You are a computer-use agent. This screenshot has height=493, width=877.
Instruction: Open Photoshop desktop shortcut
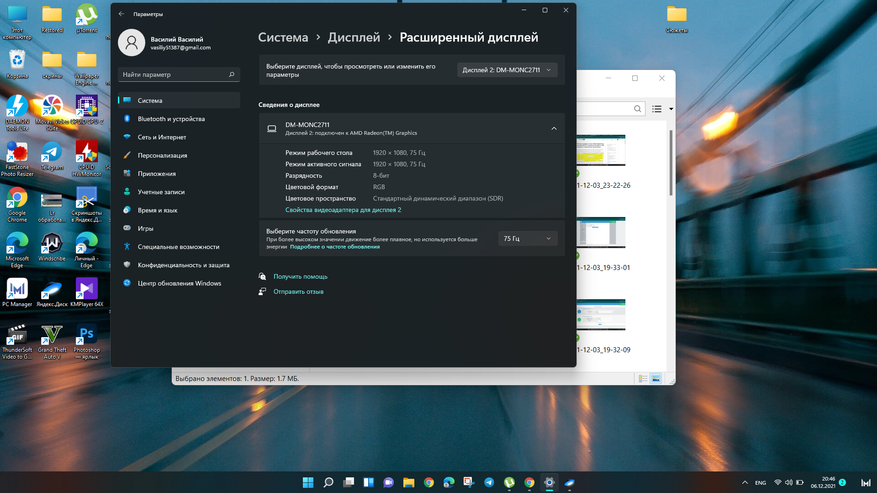[x=87, y=336]
